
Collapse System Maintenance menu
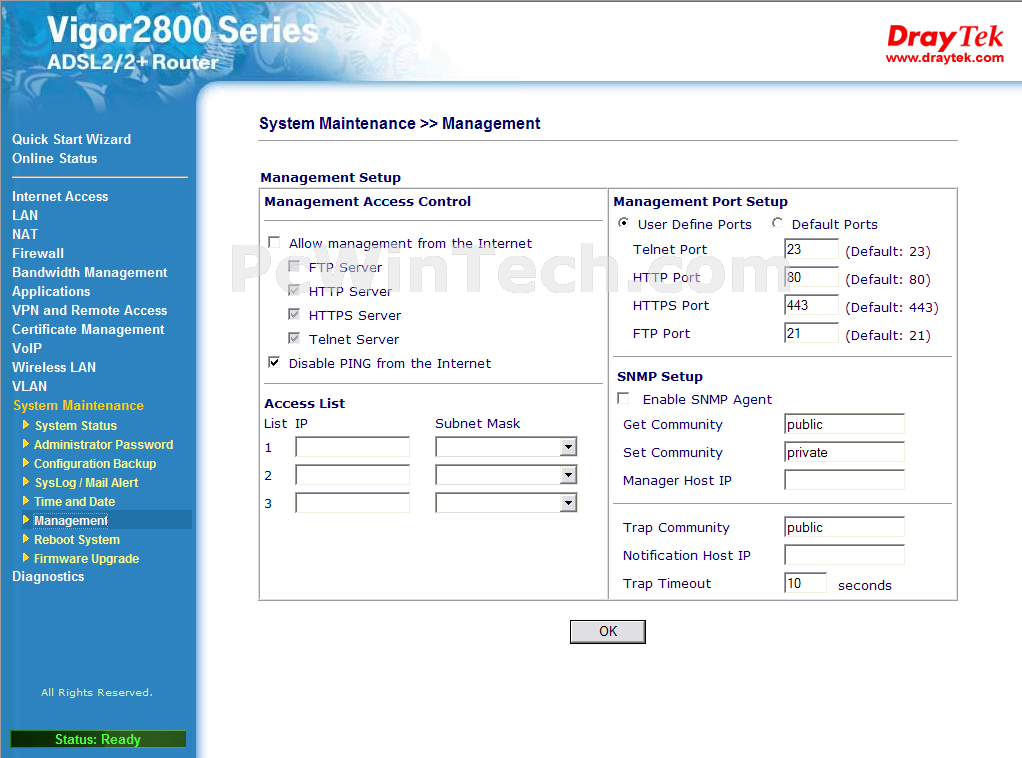click(78, 405)
